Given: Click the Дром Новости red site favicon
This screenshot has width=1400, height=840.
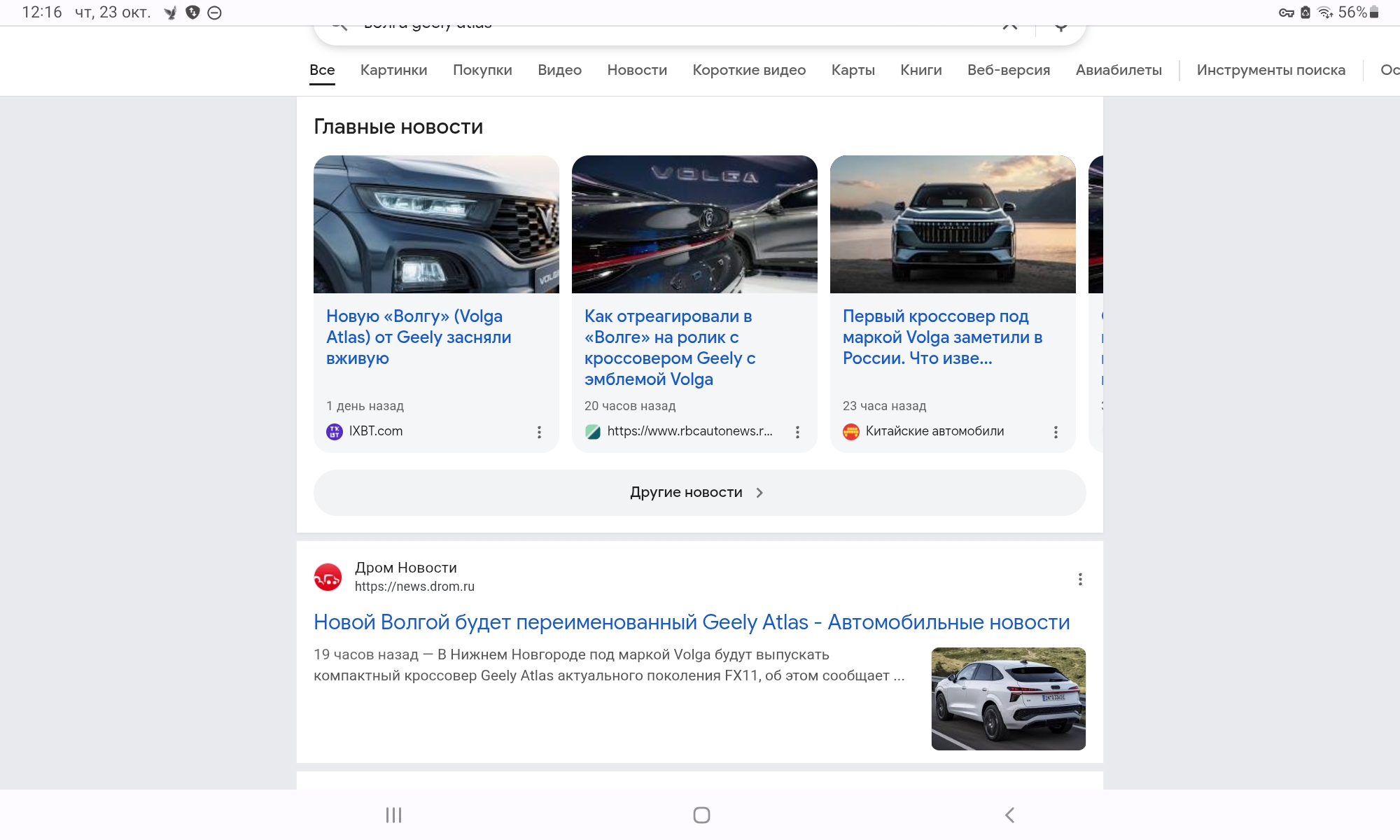Looking at the screenshot, I should click(x=328, y=577).
